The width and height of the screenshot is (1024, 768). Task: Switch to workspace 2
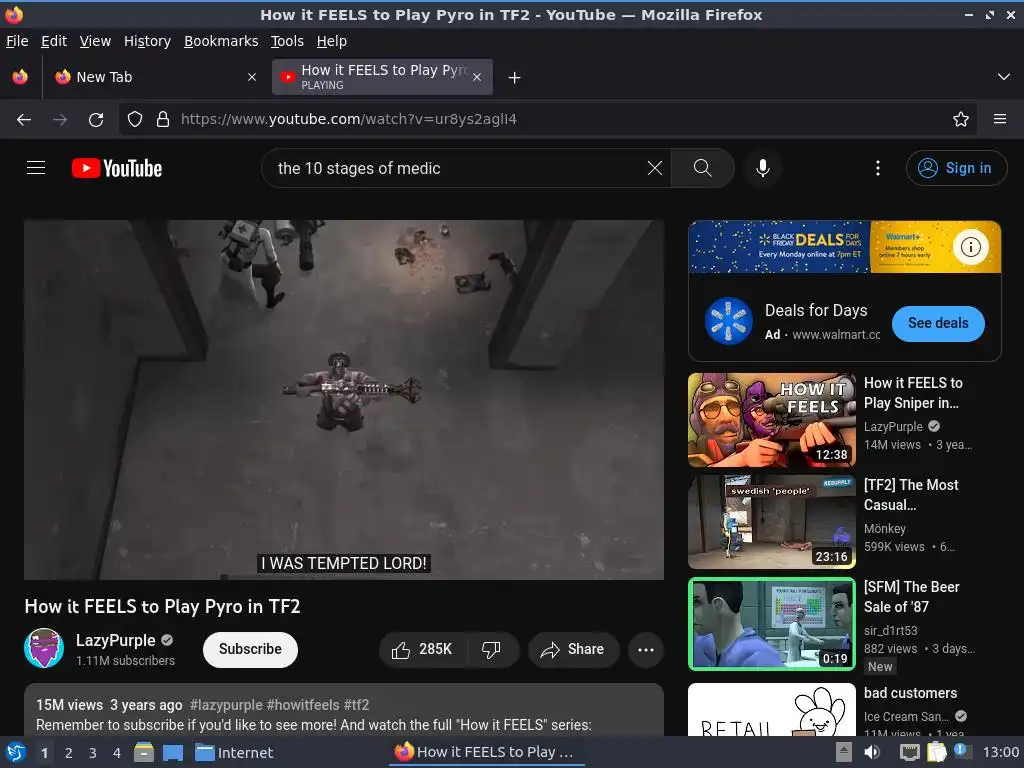(x=69, y=753)
